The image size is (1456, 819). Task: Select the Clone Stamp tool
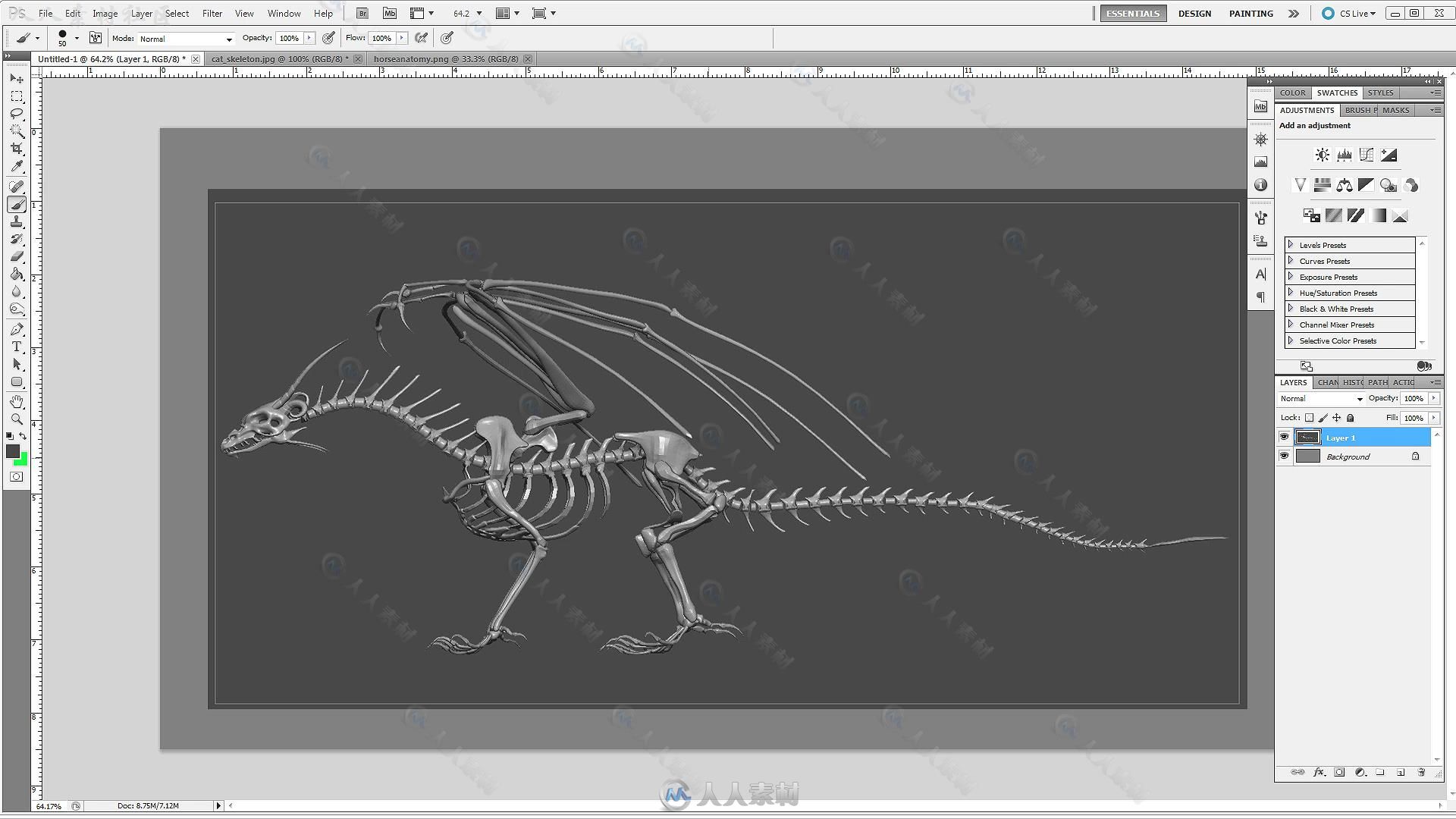(x=17, y=222)
